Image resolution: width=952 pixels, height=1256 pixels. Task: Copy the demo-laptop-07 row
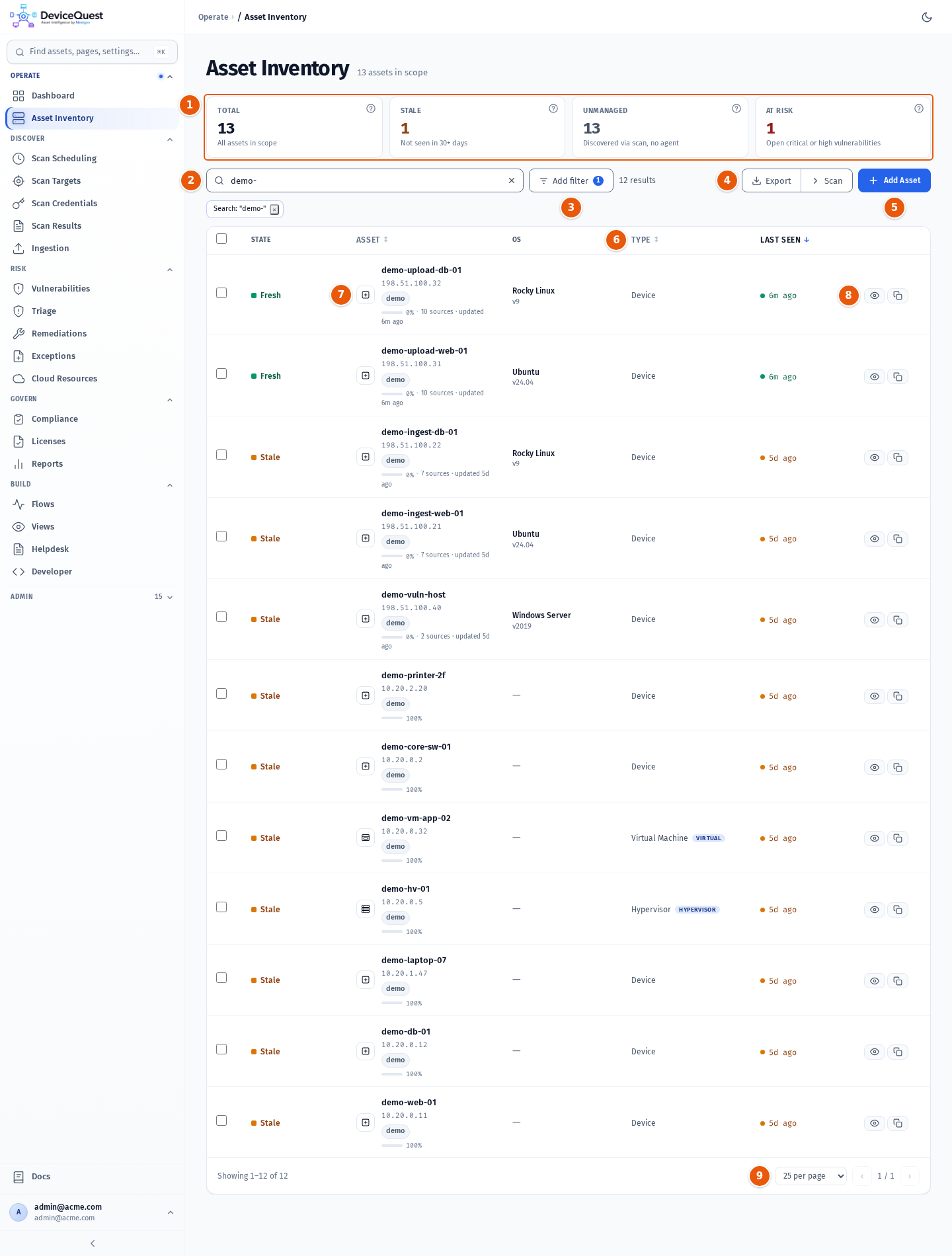pyautogui.click(x=898, y=981)
